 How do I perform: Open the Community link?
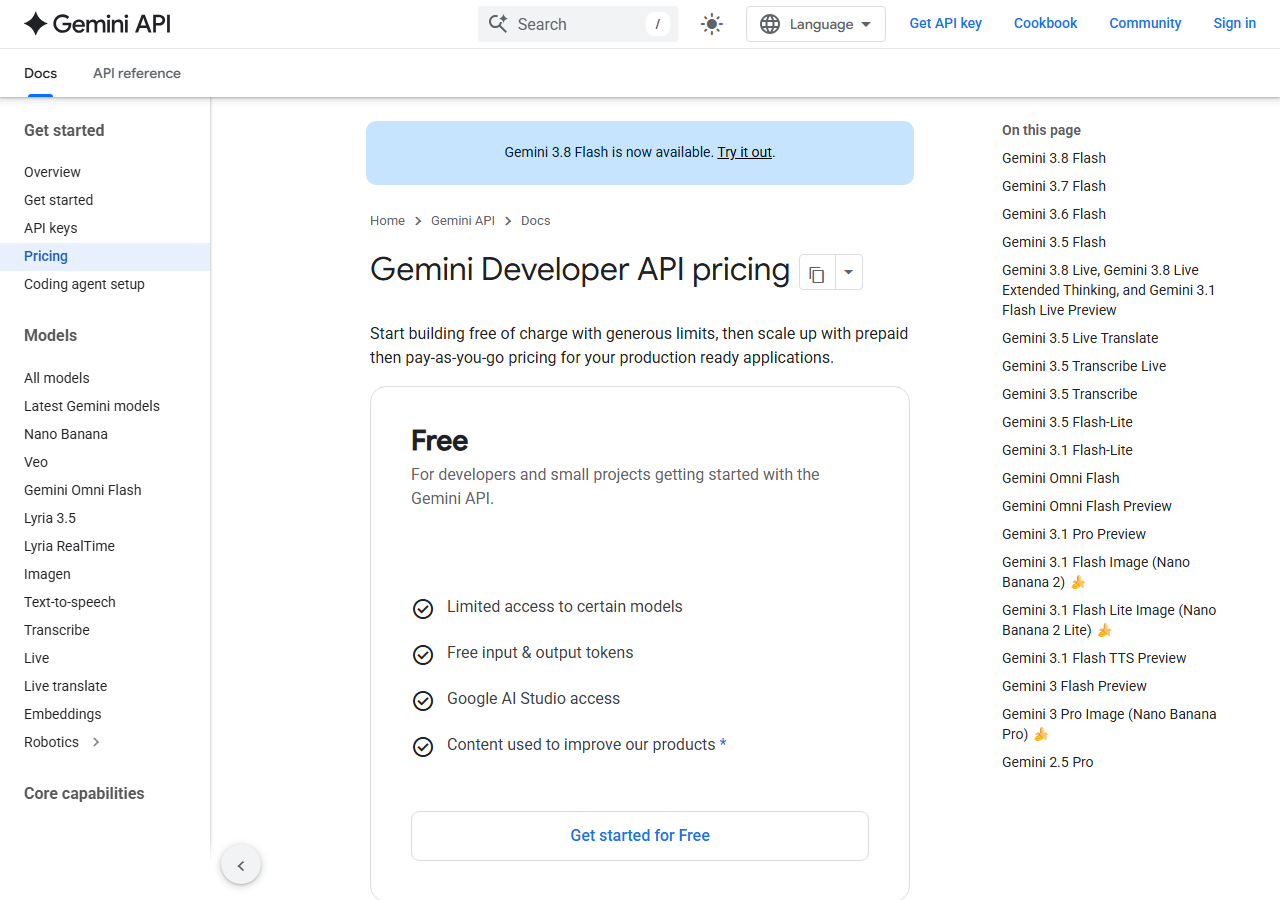pyautogui.click(x=1145, y=23)
